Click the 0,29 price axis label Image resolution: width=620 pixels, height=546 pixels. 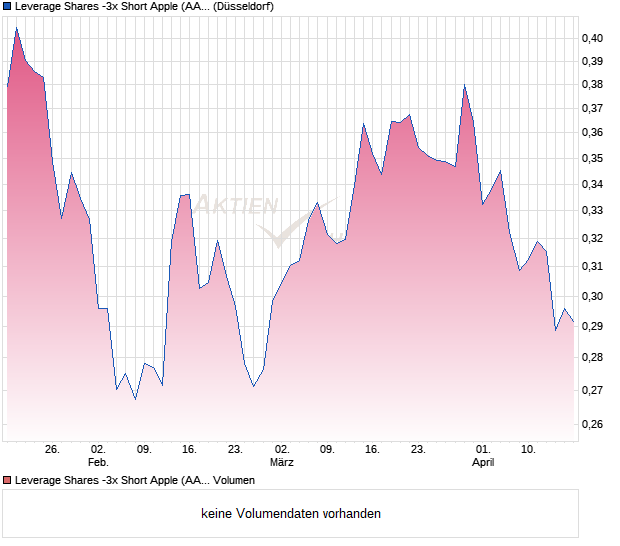tap(592, 326)
